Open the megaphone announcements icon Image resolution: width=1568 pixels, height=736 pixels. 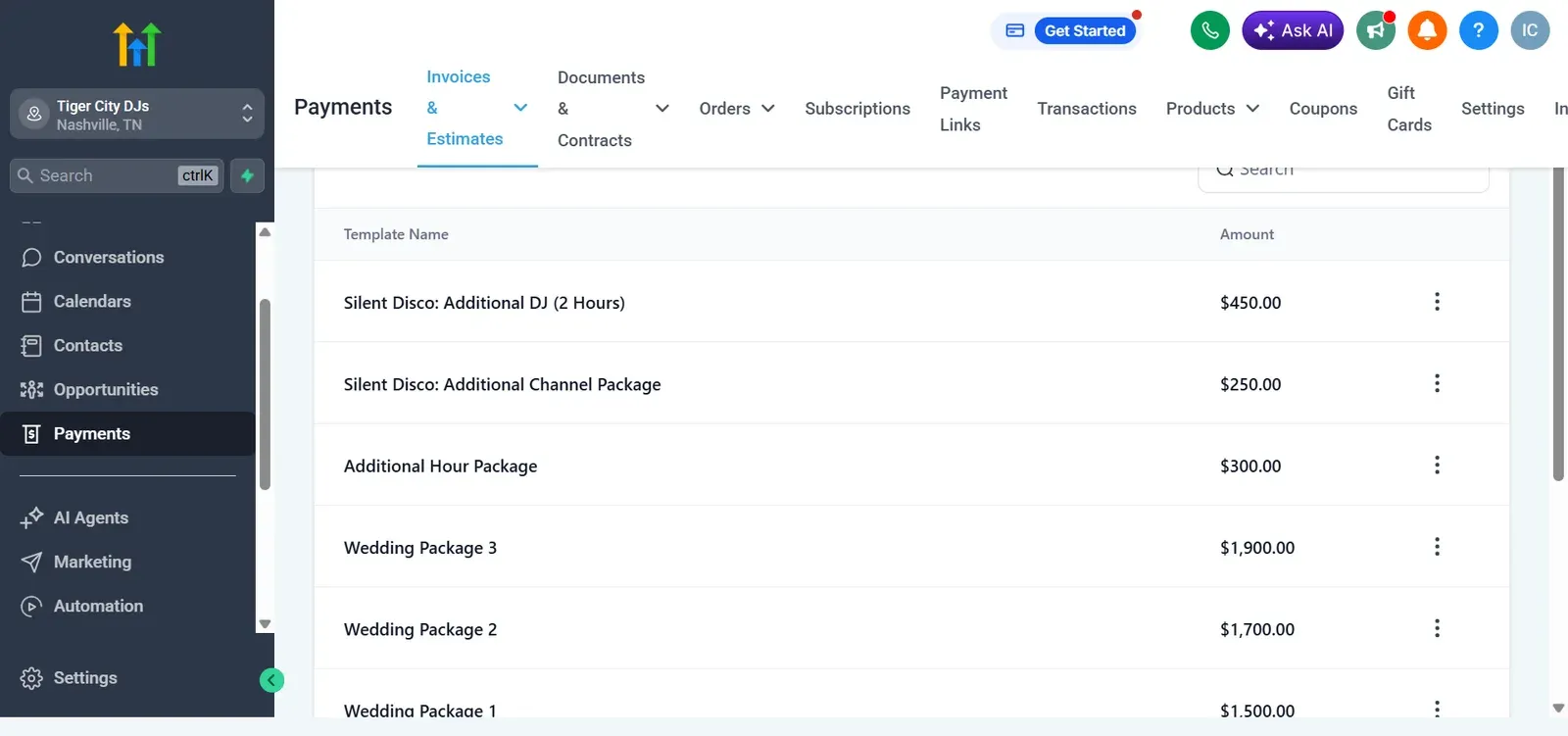(x=1376, y=30)
